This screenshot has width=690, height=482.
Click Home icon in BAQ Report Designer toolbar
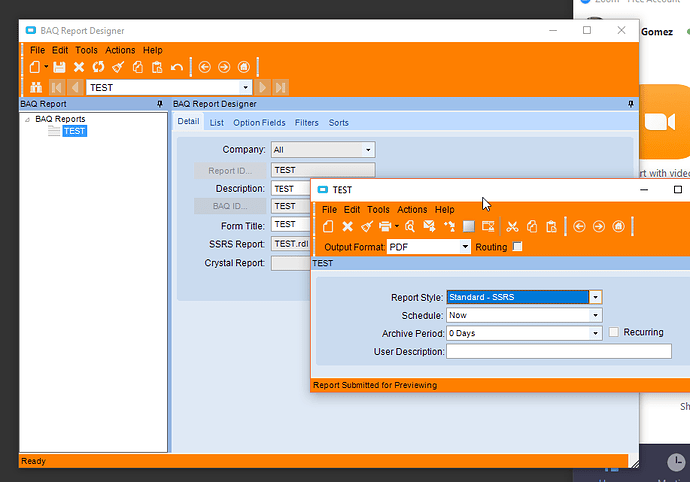[244, 67]
